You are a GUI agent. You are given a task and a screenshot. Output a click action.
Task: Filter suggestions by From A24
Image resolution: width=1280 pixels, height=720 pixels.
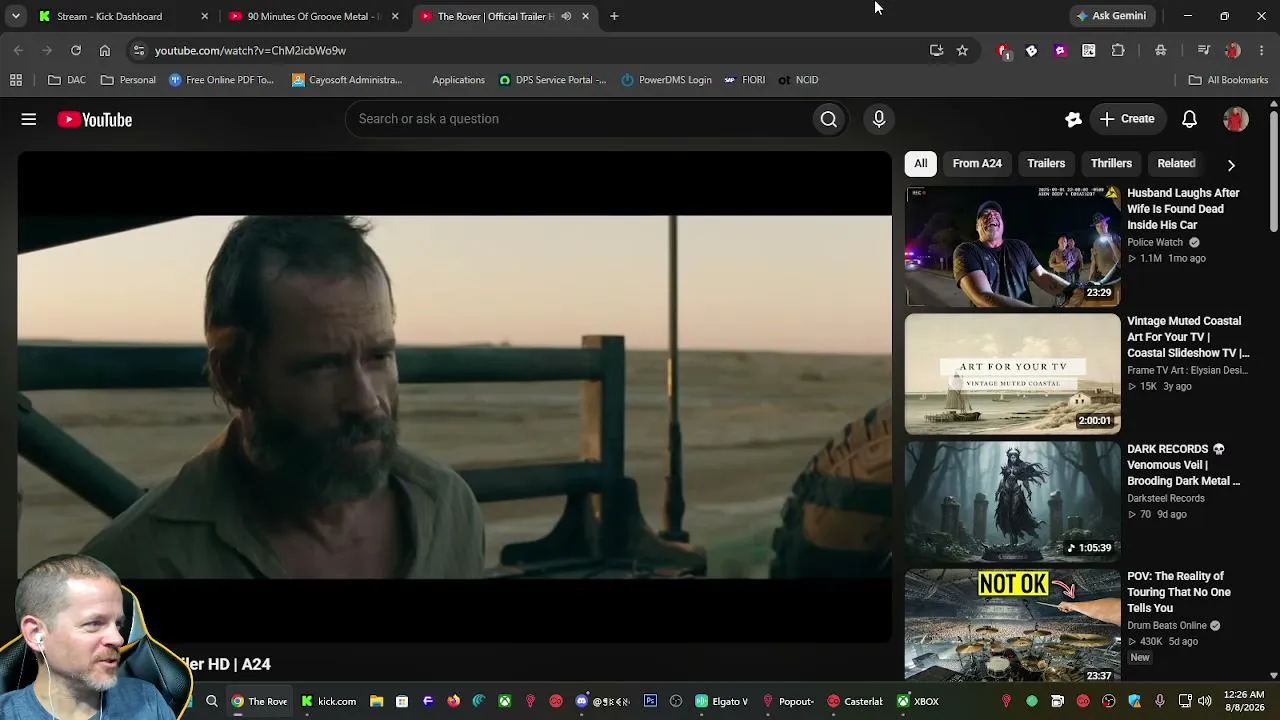(x=977, y=164)
